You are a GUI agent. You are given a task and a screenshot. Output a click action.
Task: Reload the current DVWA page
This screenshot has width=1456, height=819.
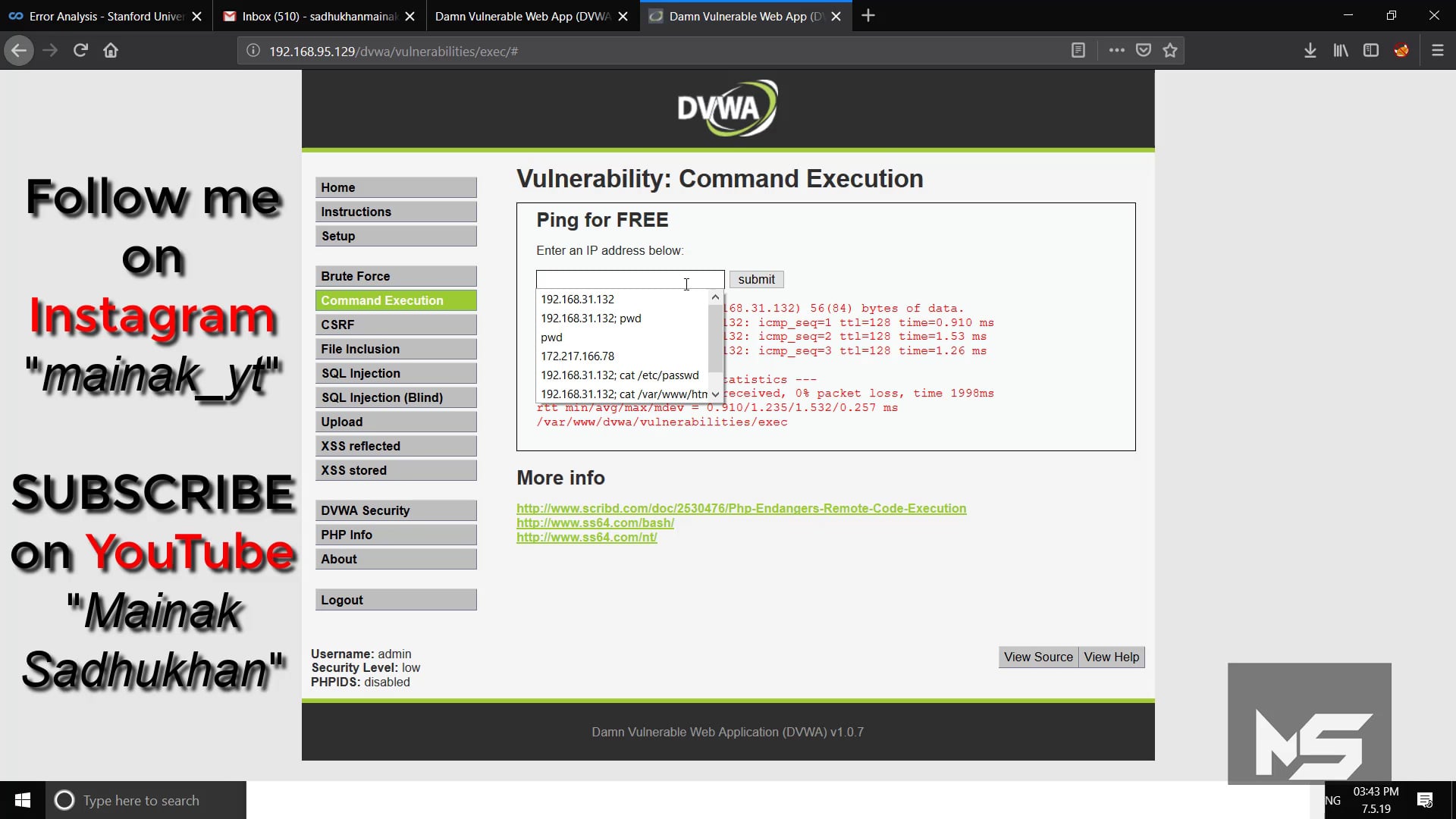[80, 51]
